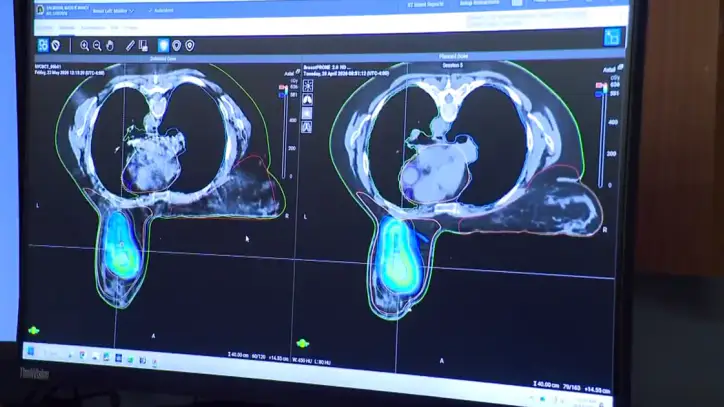Viewport: 724px width, 407px height.
Task: Click the blue lower dose handle on right scale
Action: pyautogui.click(x=599, y=94)
